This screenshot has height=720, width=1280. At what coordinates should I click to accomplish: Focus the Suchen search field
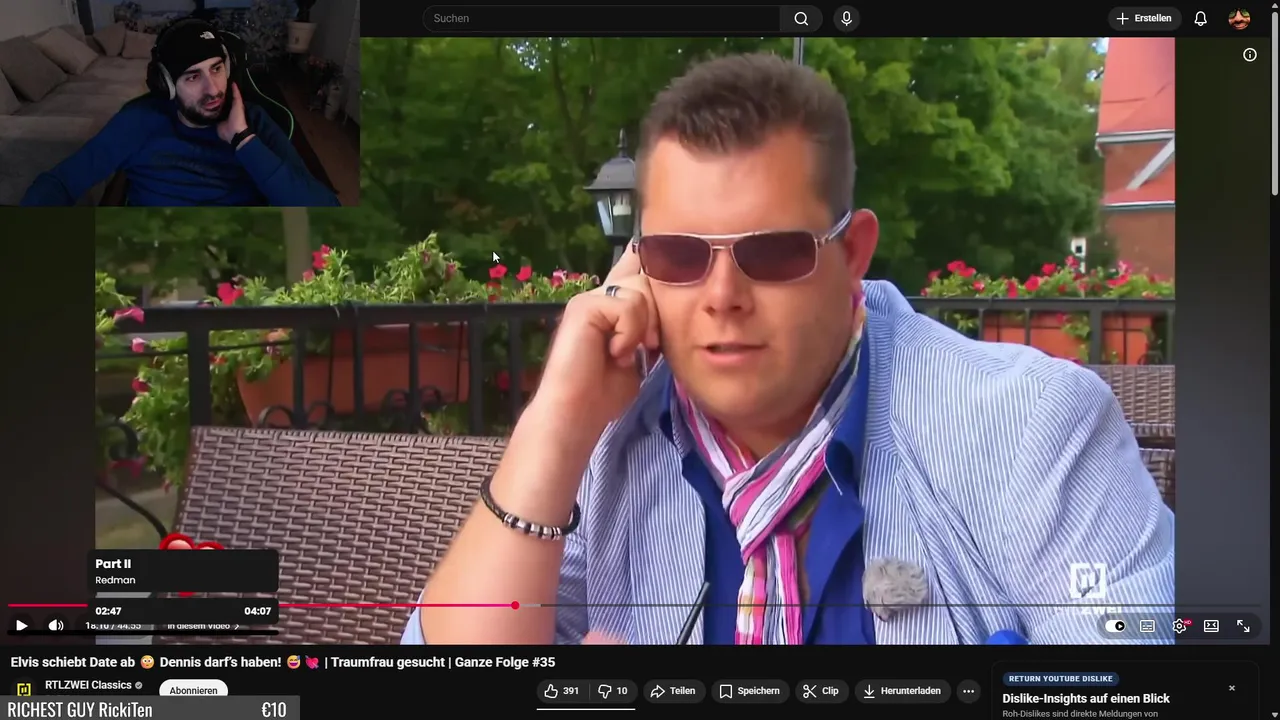(602, 18)
